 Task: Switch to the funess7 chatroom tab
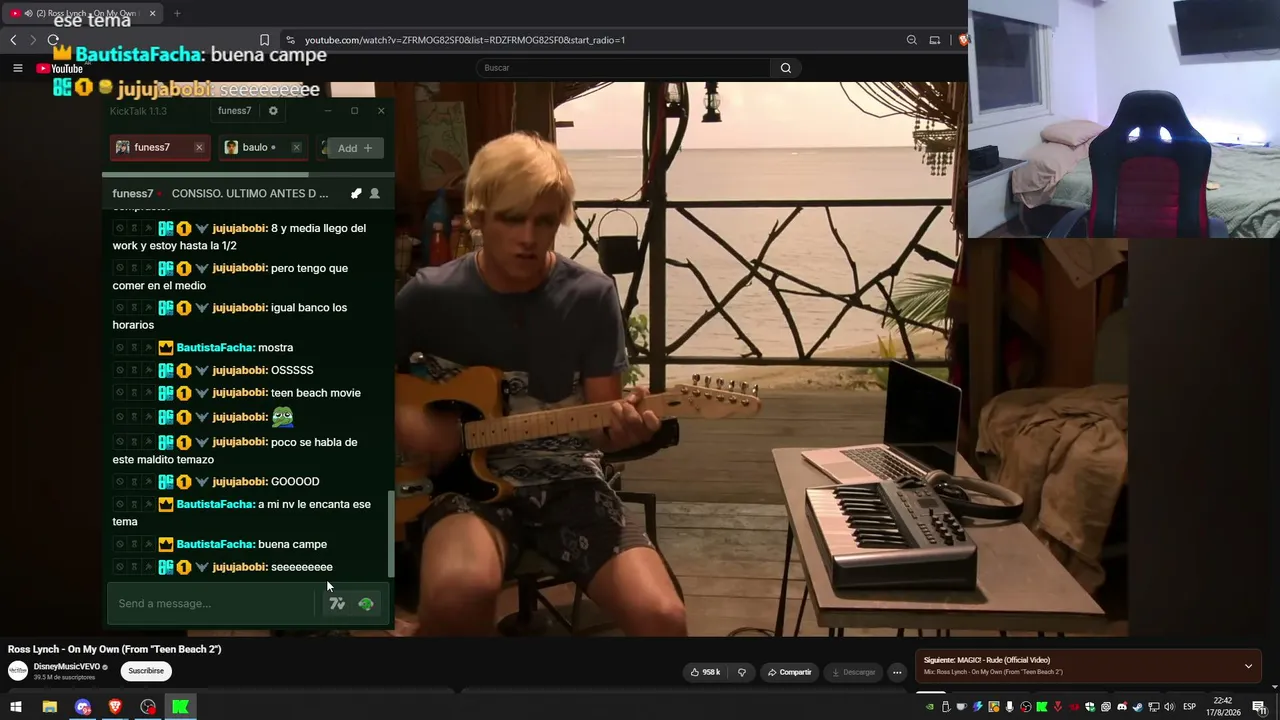point(160,148)
